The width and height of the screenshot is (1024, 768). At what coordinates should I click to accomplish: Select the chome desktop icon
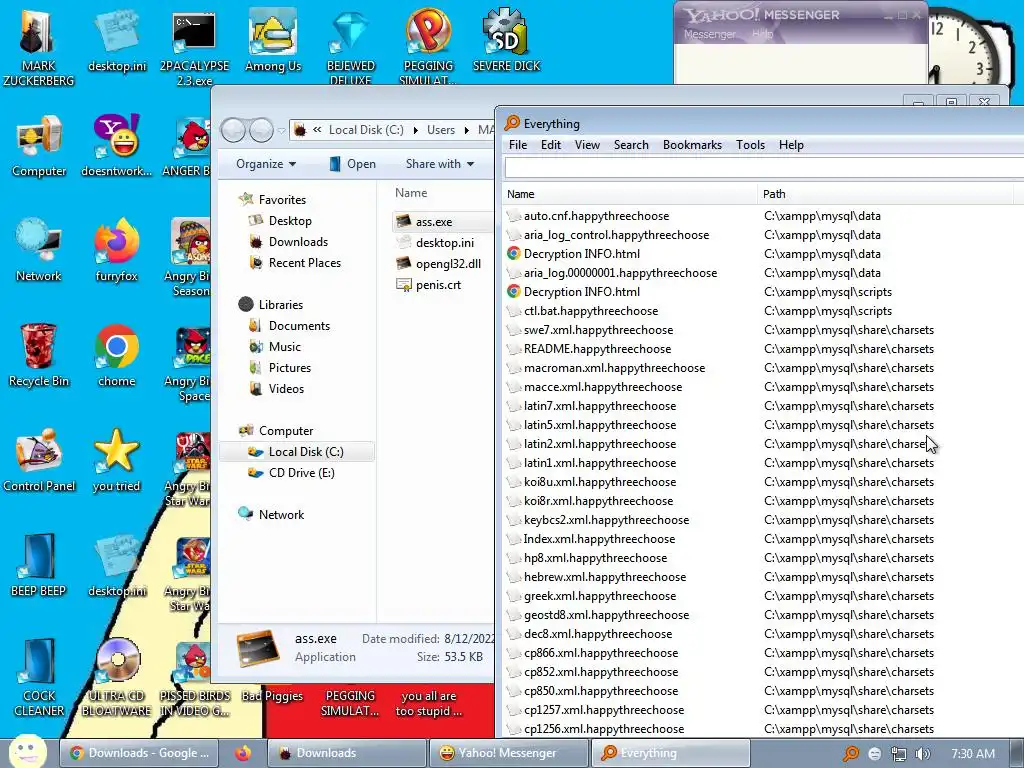click(x=116, y=355)
